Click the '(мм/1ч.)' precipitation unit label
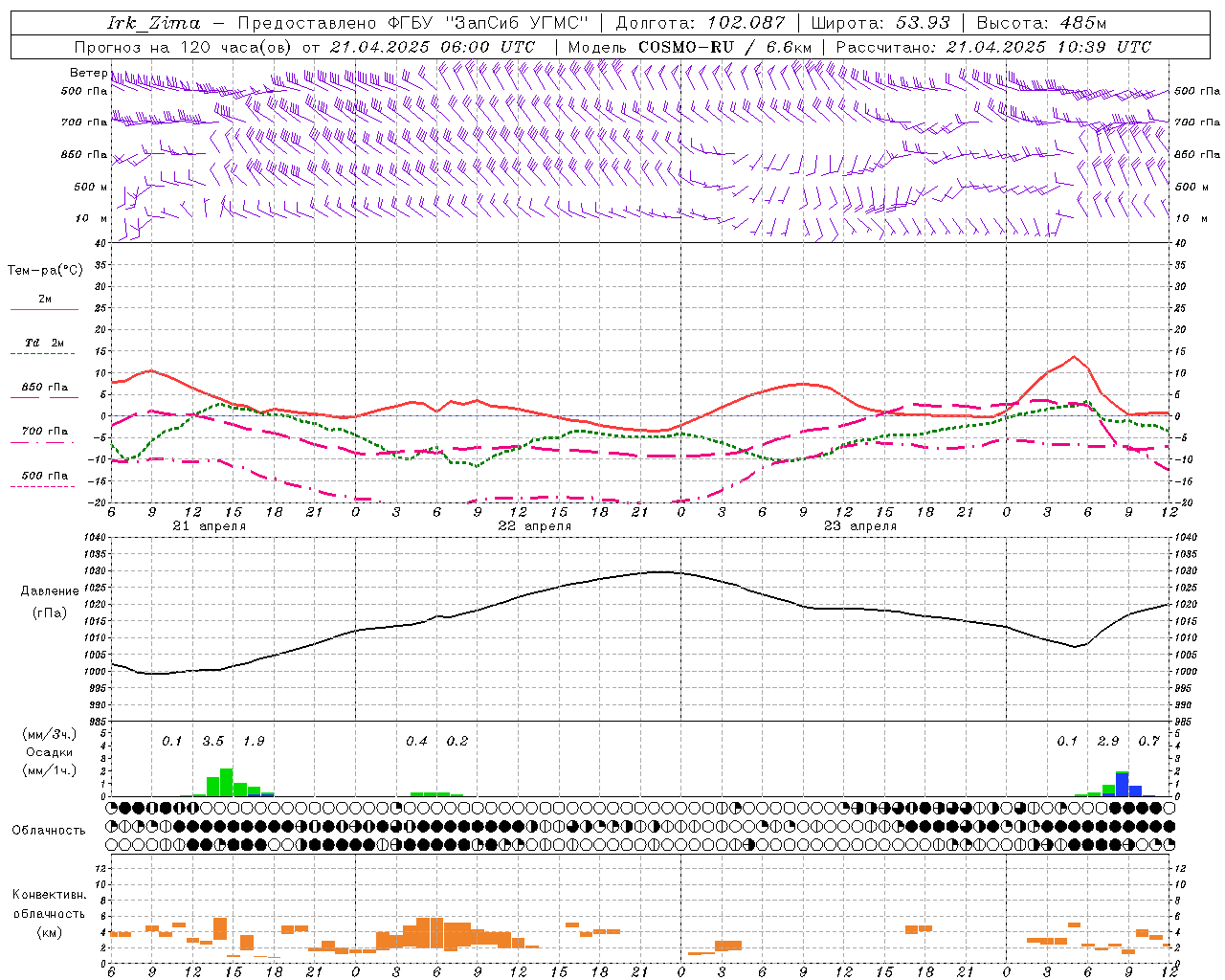Viewport: 1225px width, 980px height. coord(49,770)
